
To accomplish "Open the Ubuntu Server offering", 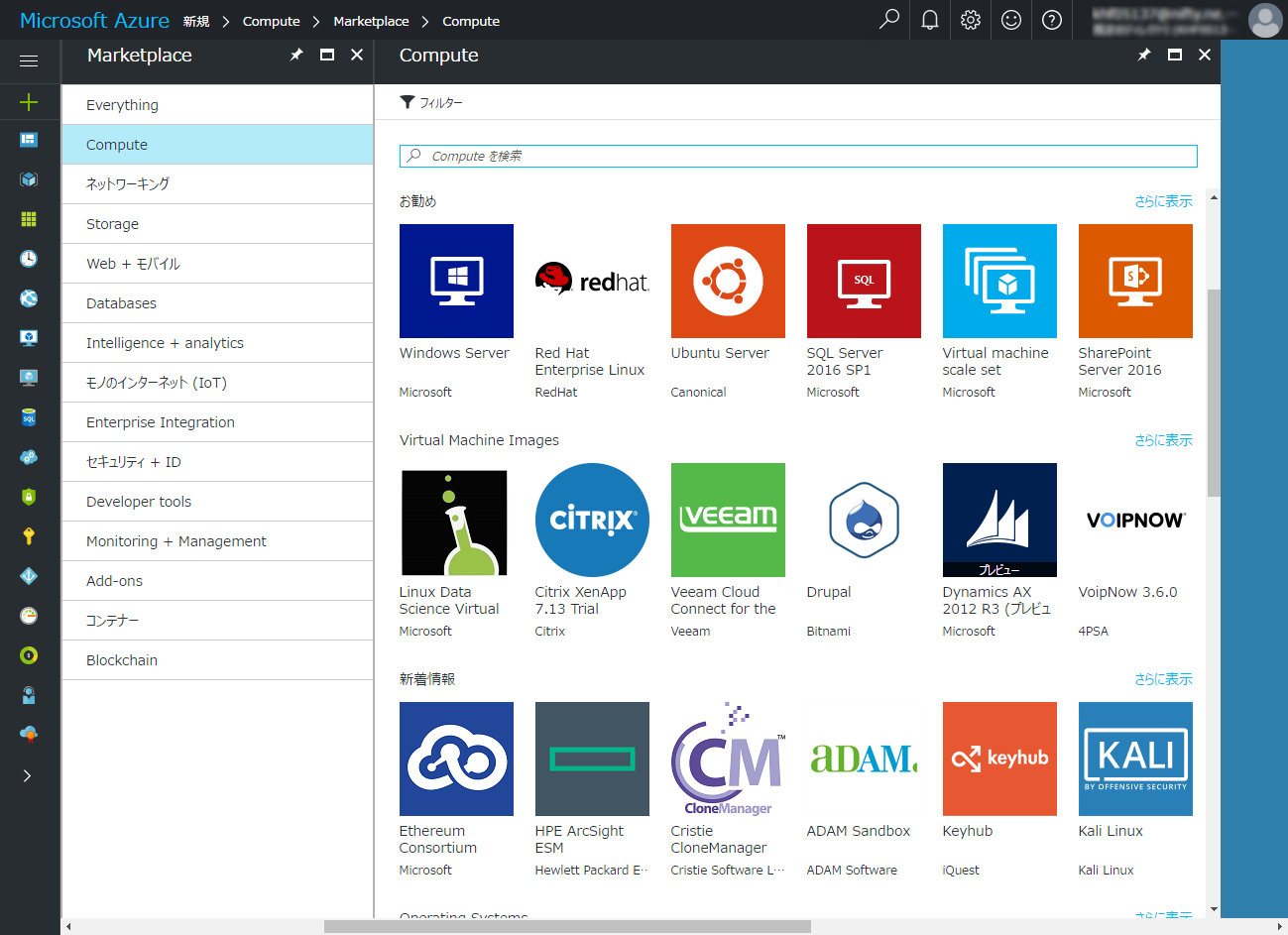I will (728, 281).
